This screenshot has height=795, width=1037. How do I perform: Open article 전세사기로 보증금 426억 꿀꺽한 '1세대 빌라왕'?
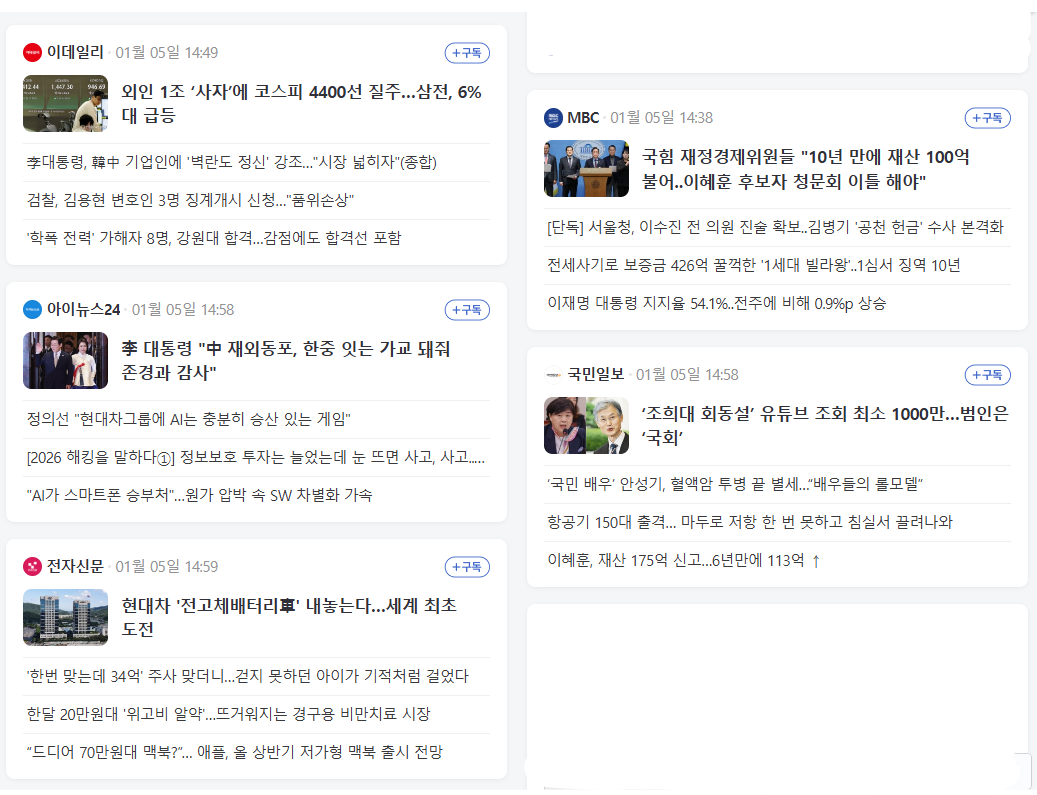pos(754,266)
